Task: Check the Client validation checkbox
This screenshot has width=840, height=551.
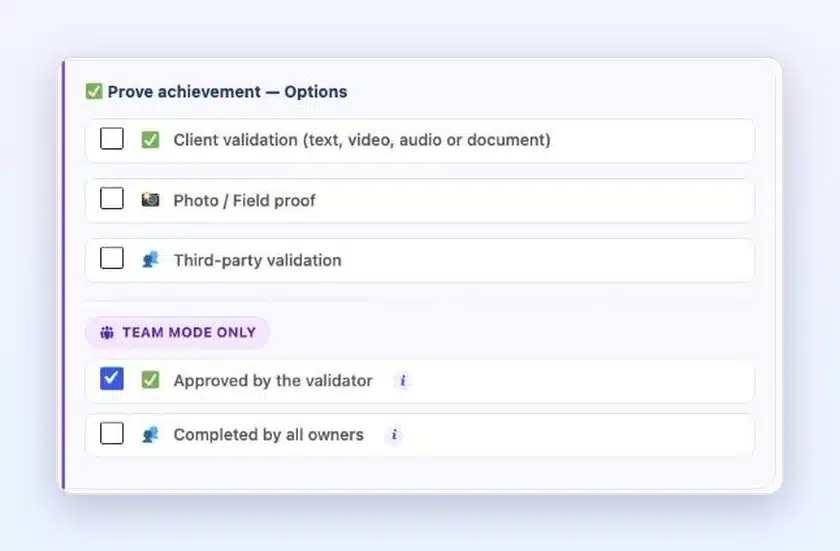Action: 112,139
